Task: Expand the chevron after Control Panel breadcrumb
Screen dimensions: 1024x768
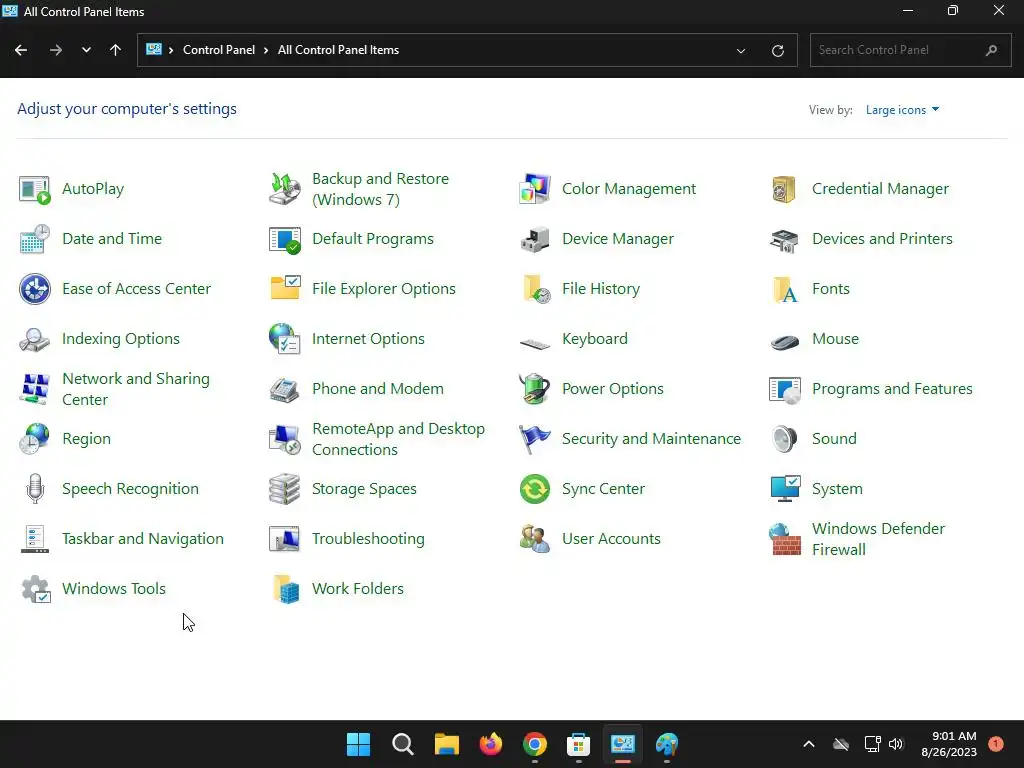Action: tap(266, 50)
